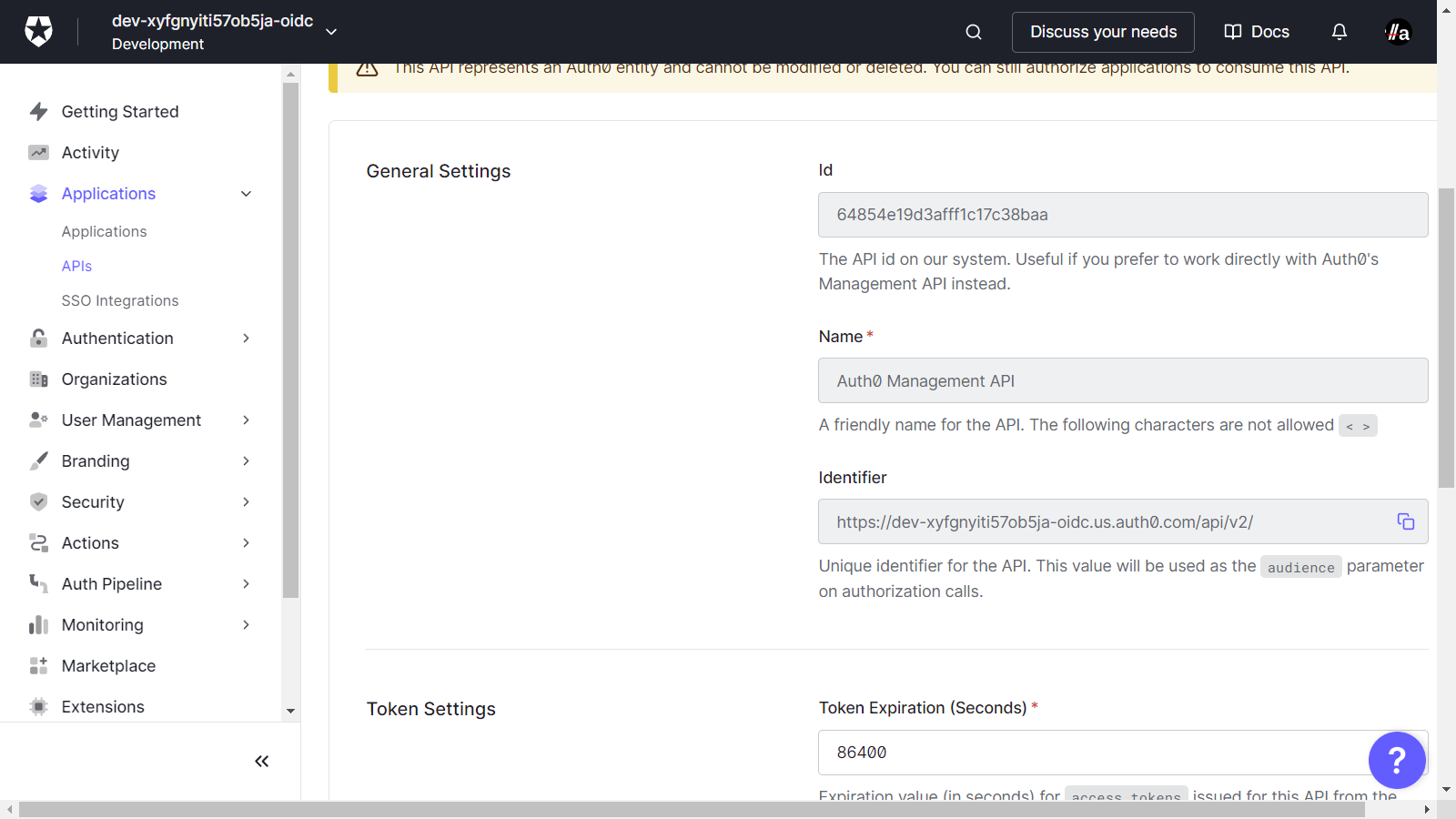Open the tenant switcher dropdown
1456x819 pixels.
pos(331,32)
